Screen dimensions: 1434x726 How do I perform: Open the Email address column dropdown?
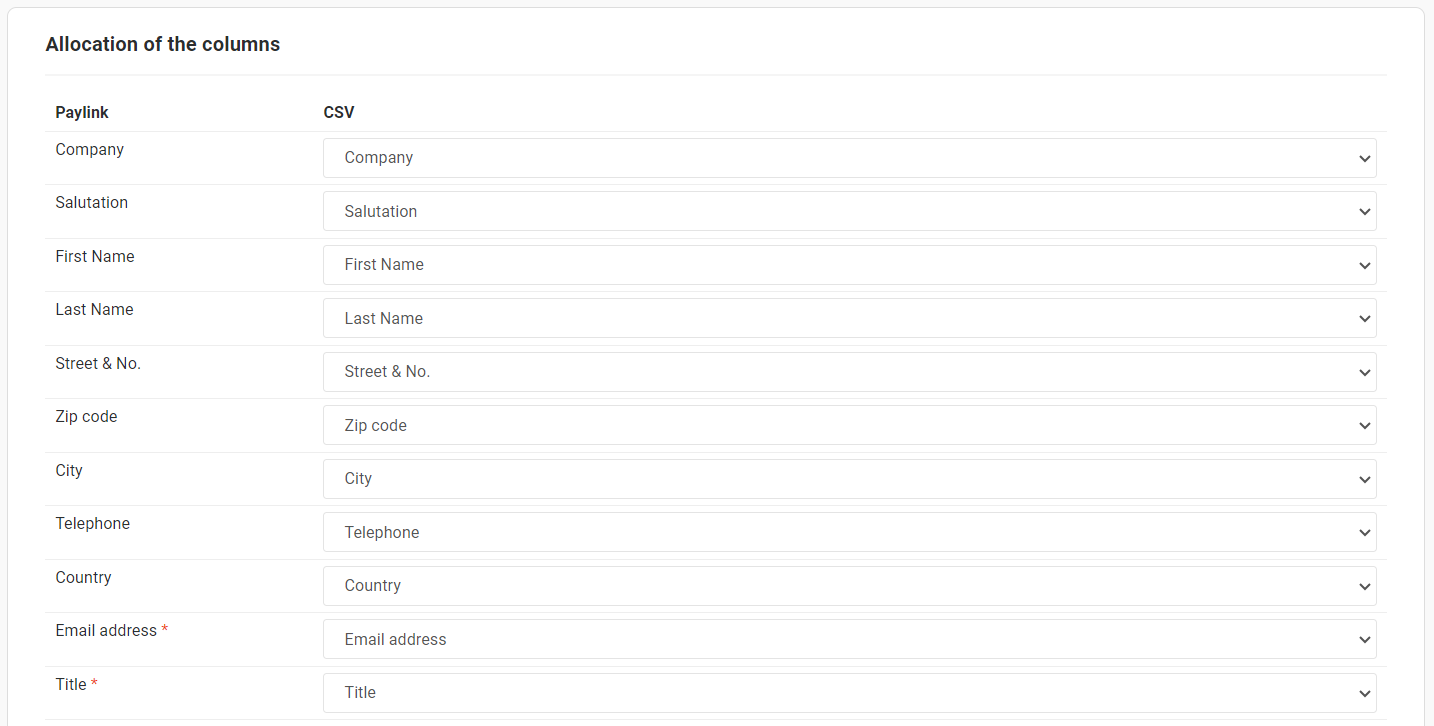849,639
